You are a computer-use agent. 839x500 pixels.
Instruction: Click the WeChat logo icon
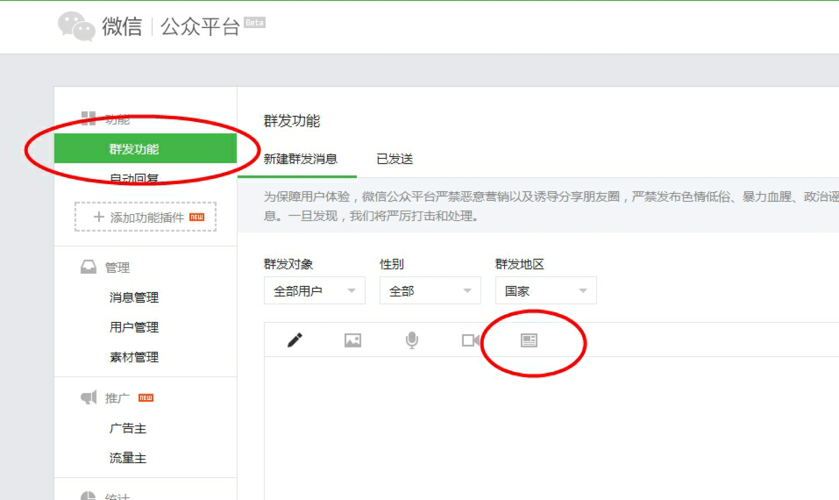[x=77, y=26]
